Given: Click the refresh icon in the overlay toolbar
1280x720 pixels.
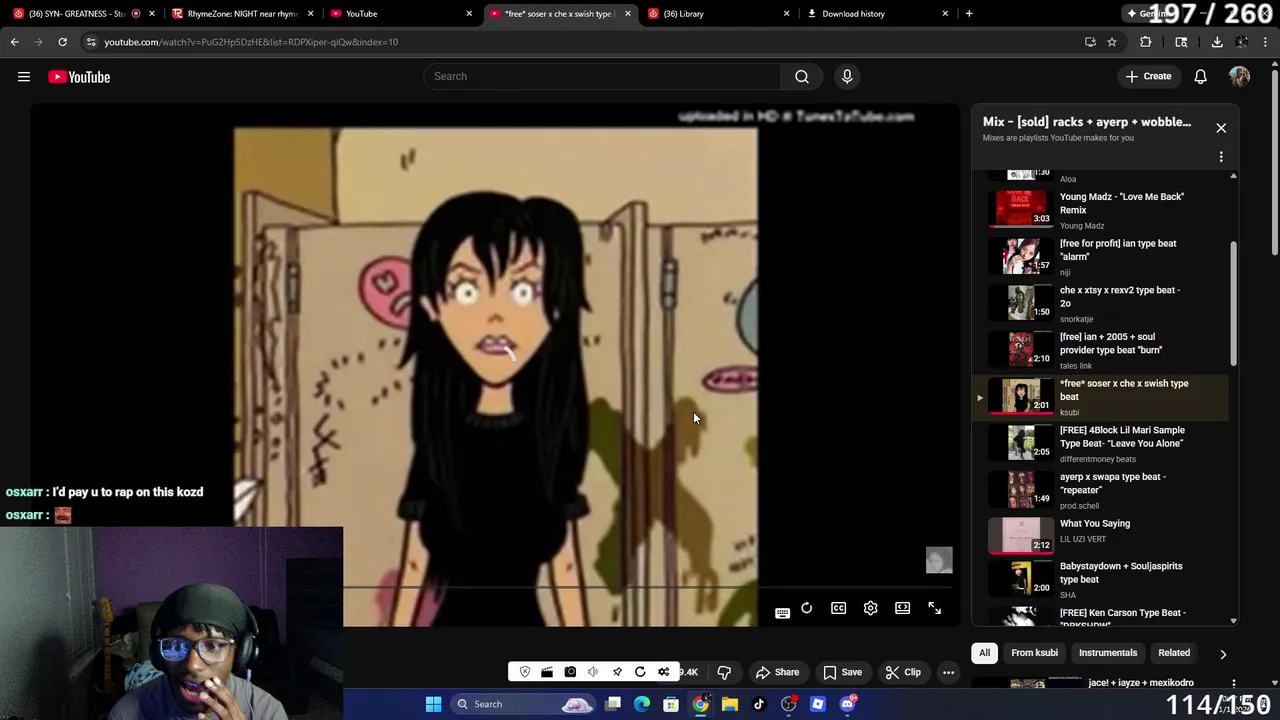Looking at the screenshot, I should click(640, 672).
